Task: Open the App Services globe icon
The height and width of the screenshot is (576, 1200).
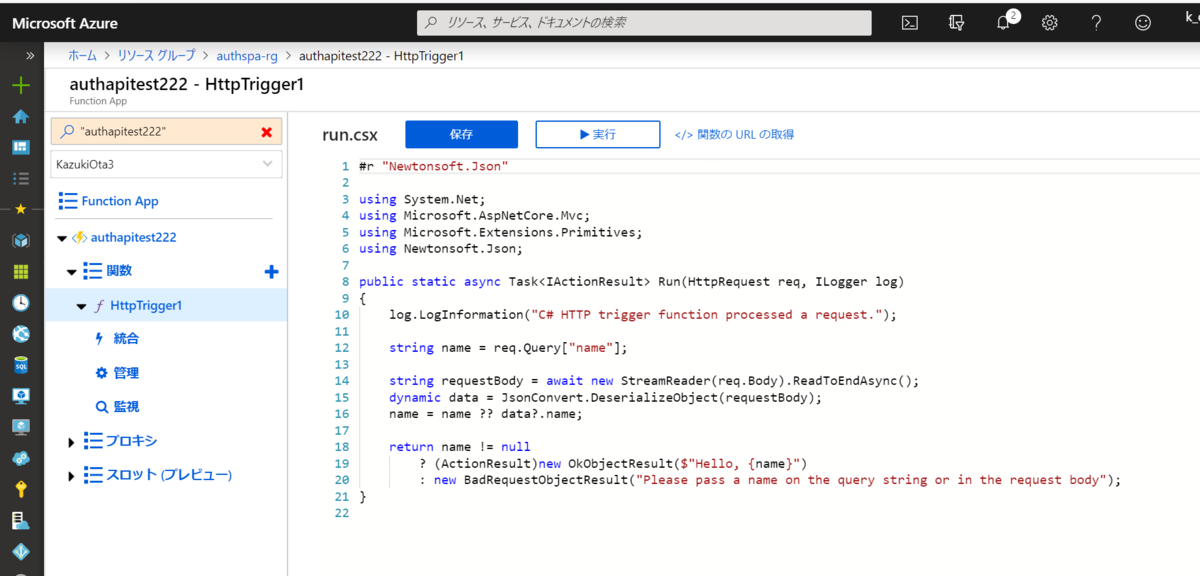Action: tap(20, 334)
